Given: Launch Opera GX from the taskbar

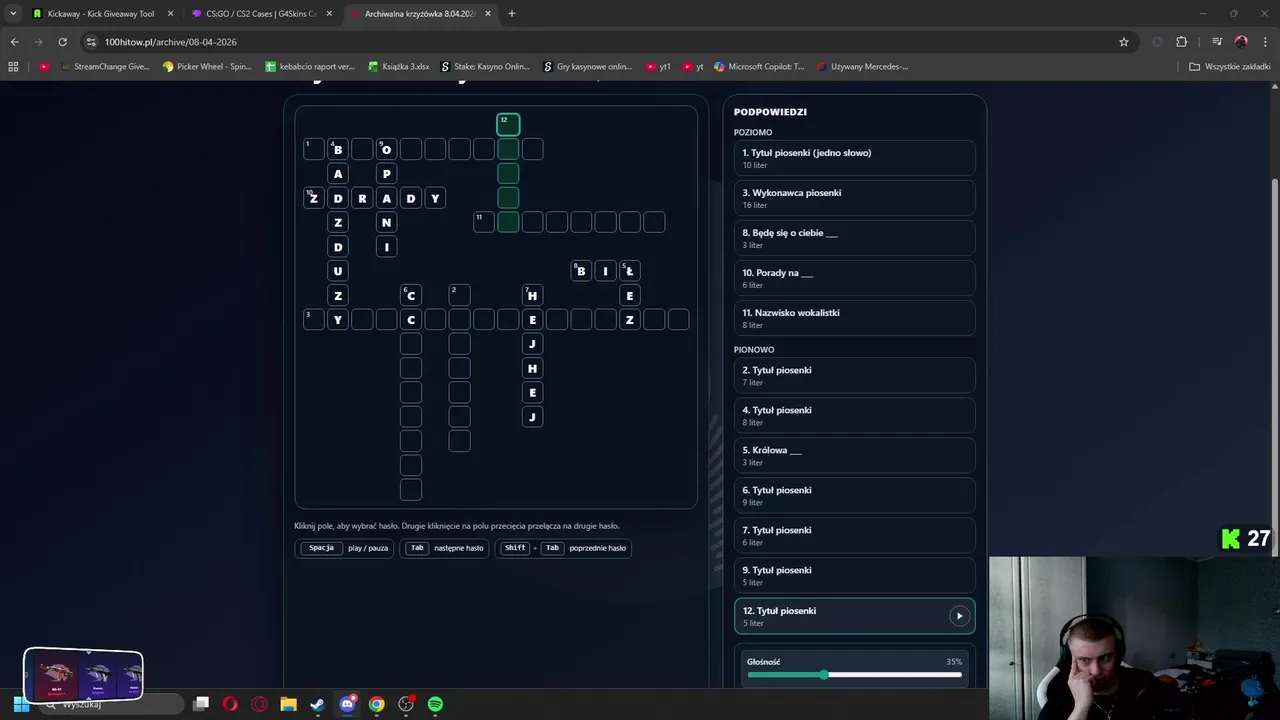Looking at the screenshot, I should click(x=259, y=704).
